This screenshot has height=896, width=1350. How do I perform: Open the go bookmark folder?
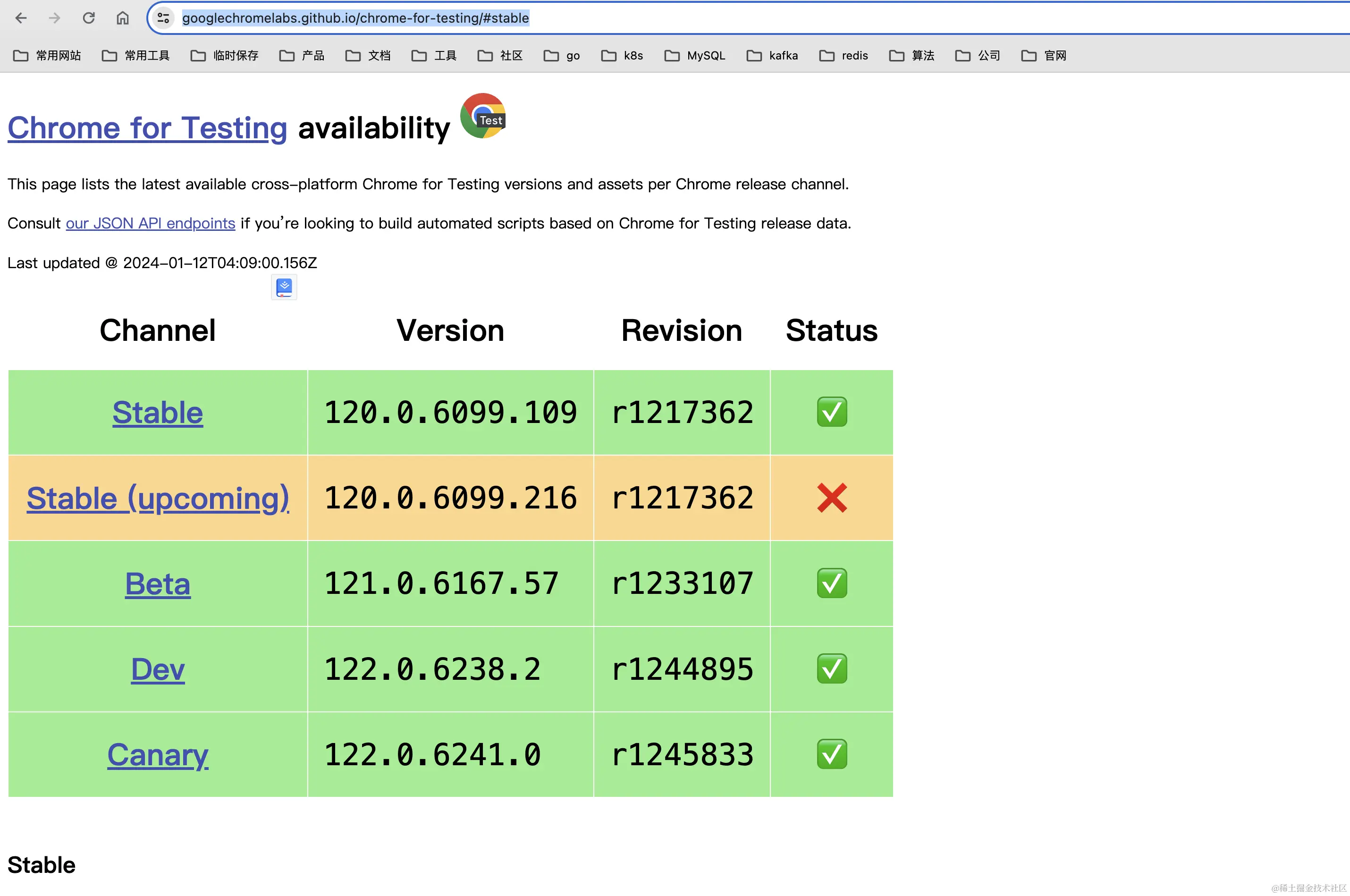pos(562,55)
